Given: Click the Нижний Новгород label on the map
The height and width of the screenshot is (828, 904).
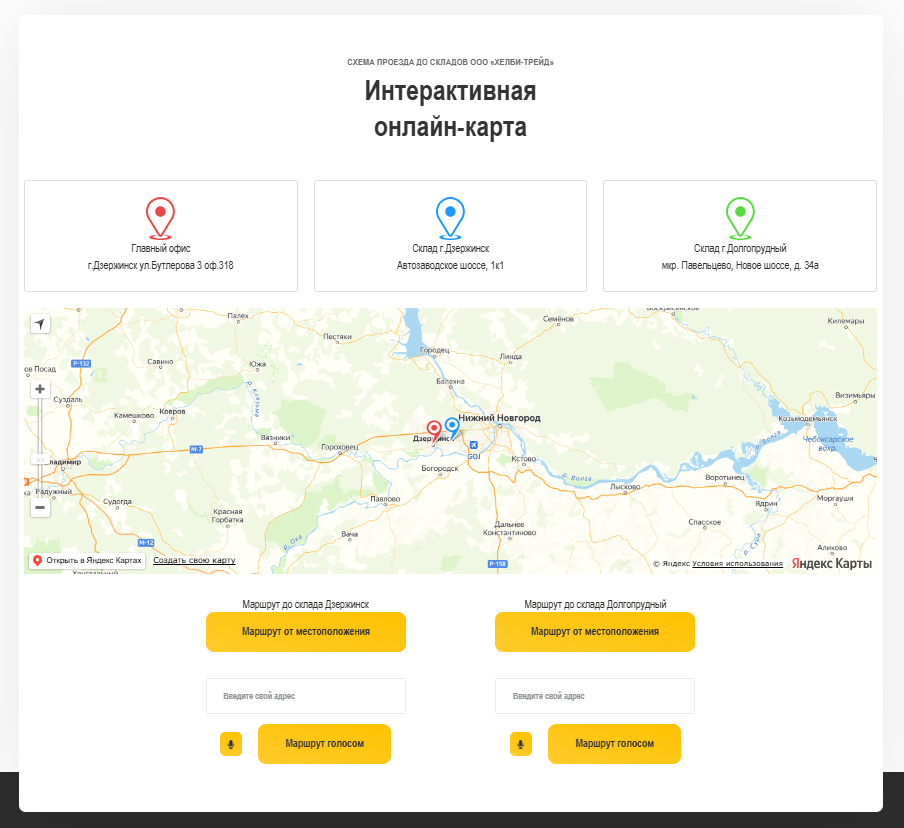Looking at the screenshot, I should coord(499,417).
